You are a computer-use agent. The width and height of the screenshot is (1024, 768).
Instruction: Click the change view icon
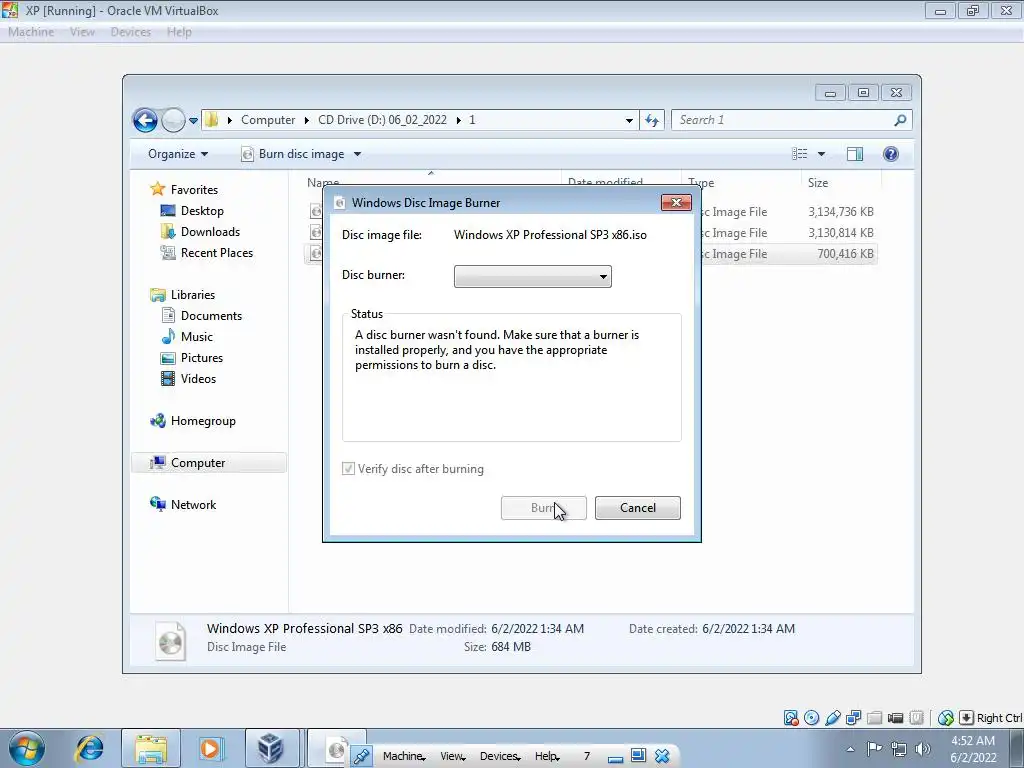[800, 154]
